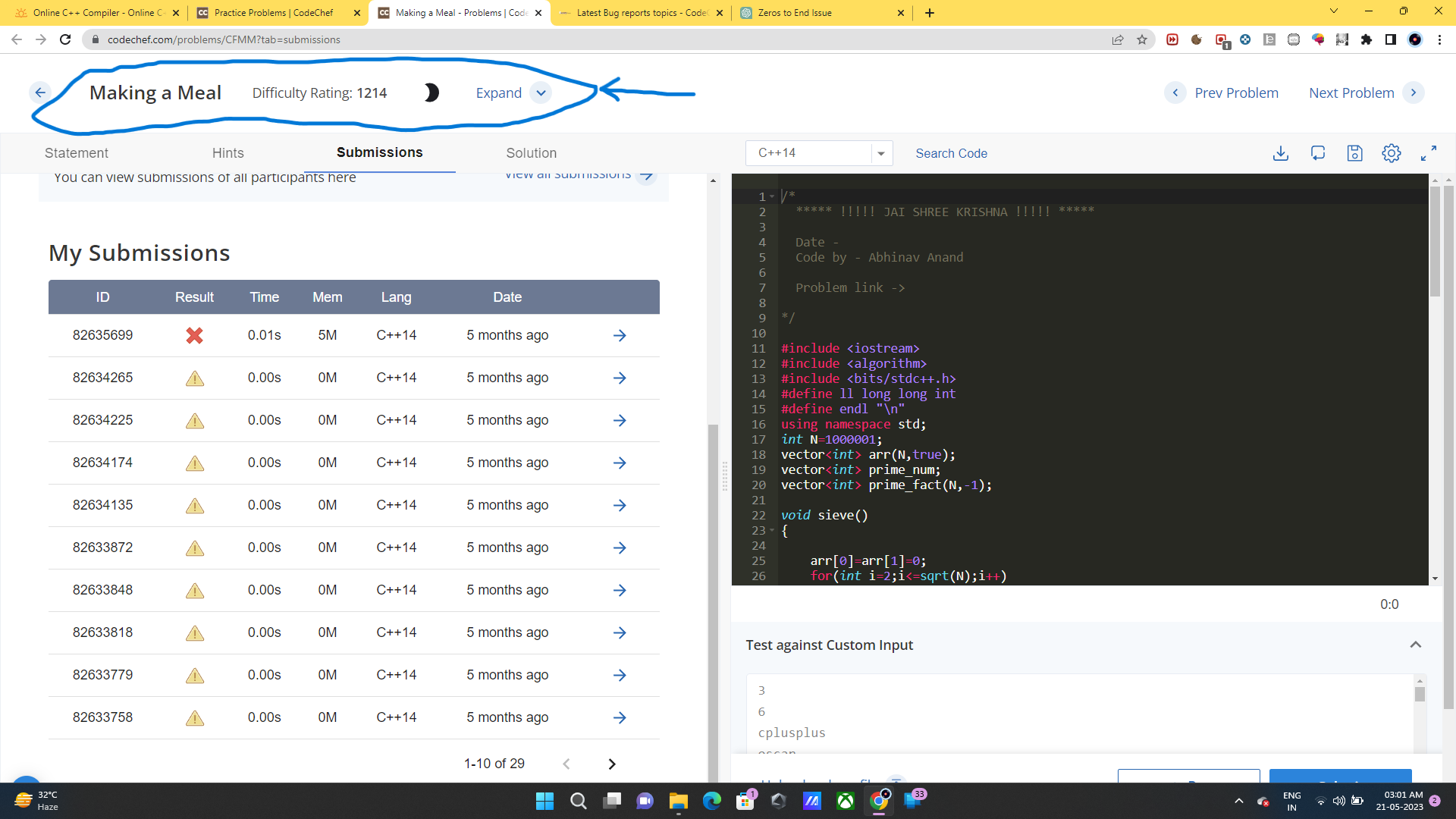
Task: Open submission 82633872 via its arrow
Action: click(x=620, y=548)
